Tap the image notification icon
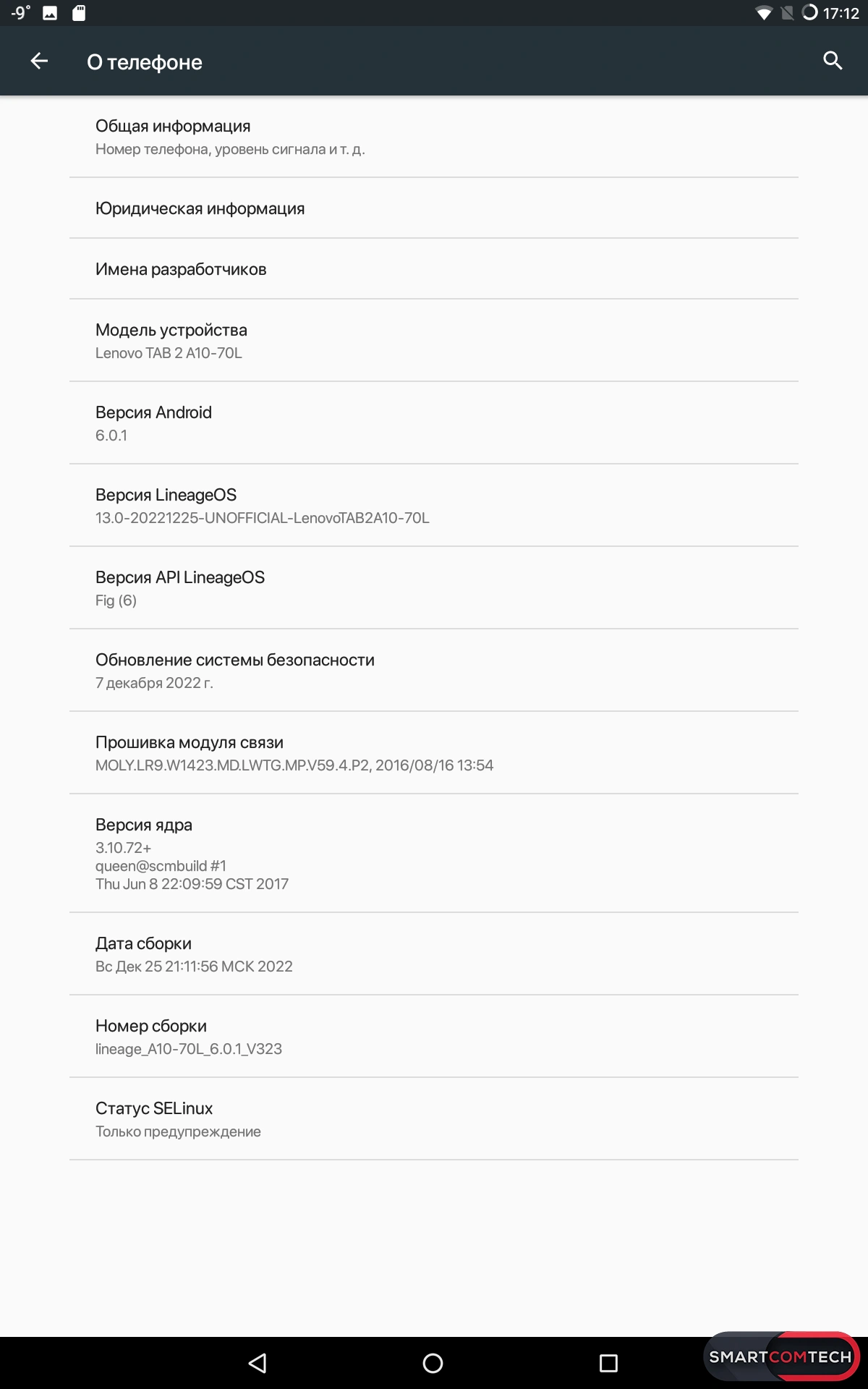 [50, 13]
